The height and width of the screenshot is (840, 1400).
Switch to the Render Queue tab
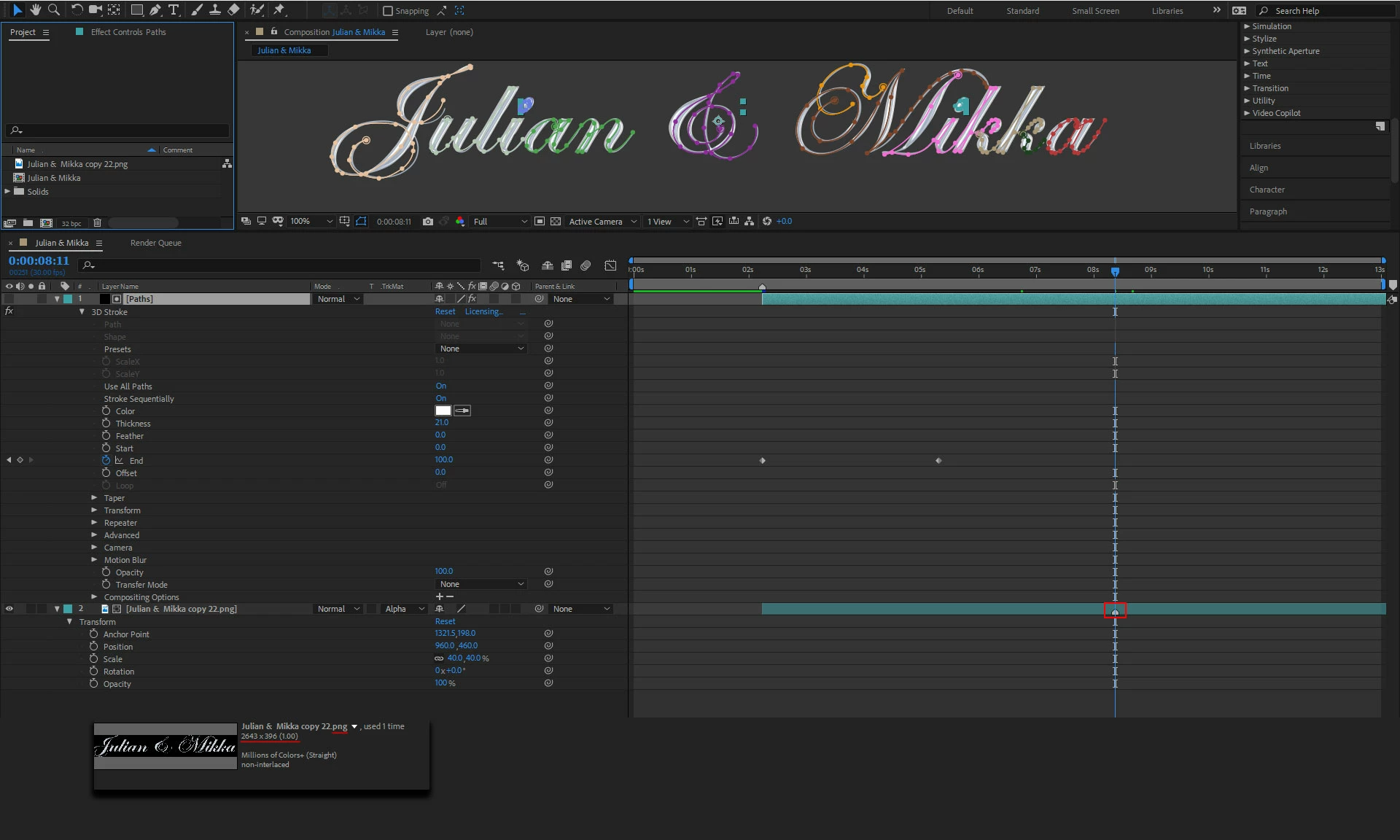point(155,243)
